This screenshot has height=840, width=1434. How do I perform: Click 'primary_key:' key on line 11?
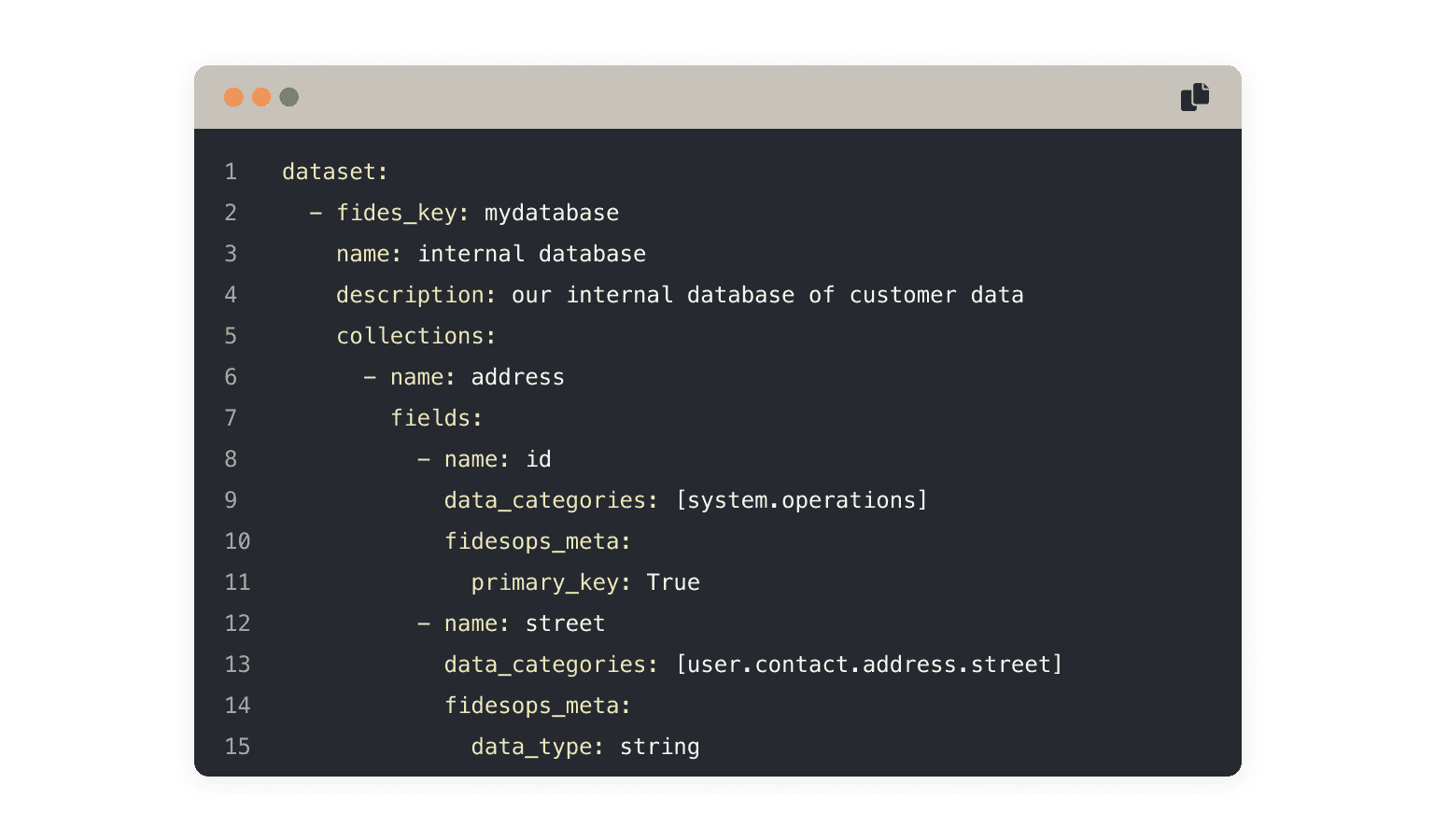[552, 582]
